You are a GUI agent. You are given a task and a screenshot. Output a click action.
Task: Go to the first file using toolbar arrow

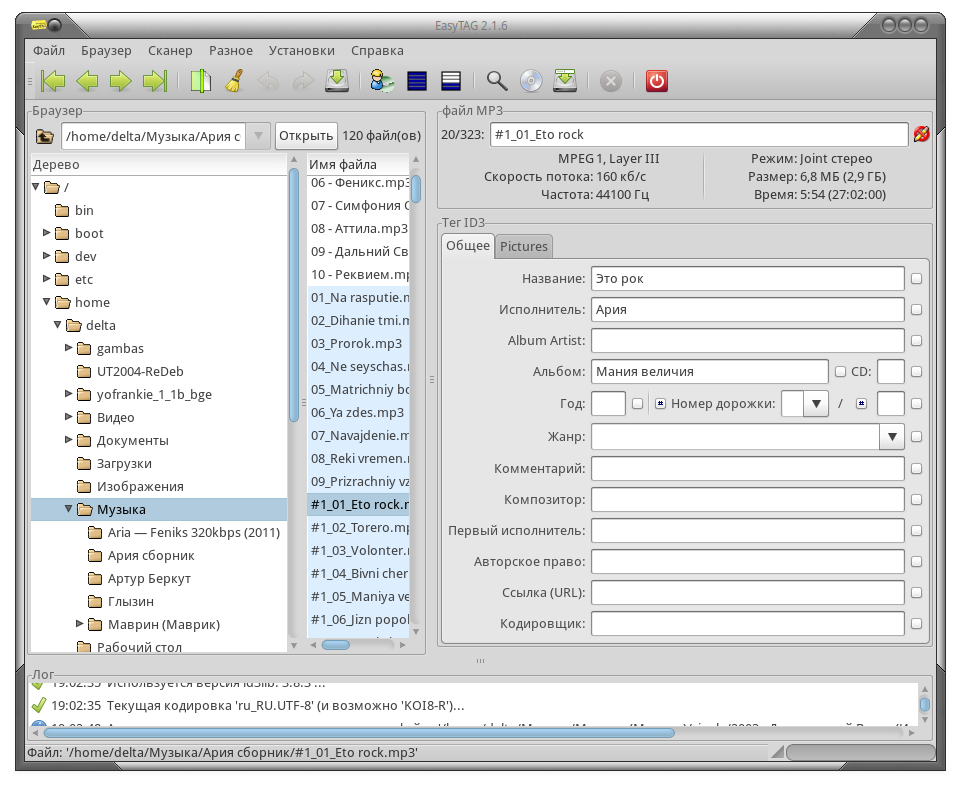[53, 82]
